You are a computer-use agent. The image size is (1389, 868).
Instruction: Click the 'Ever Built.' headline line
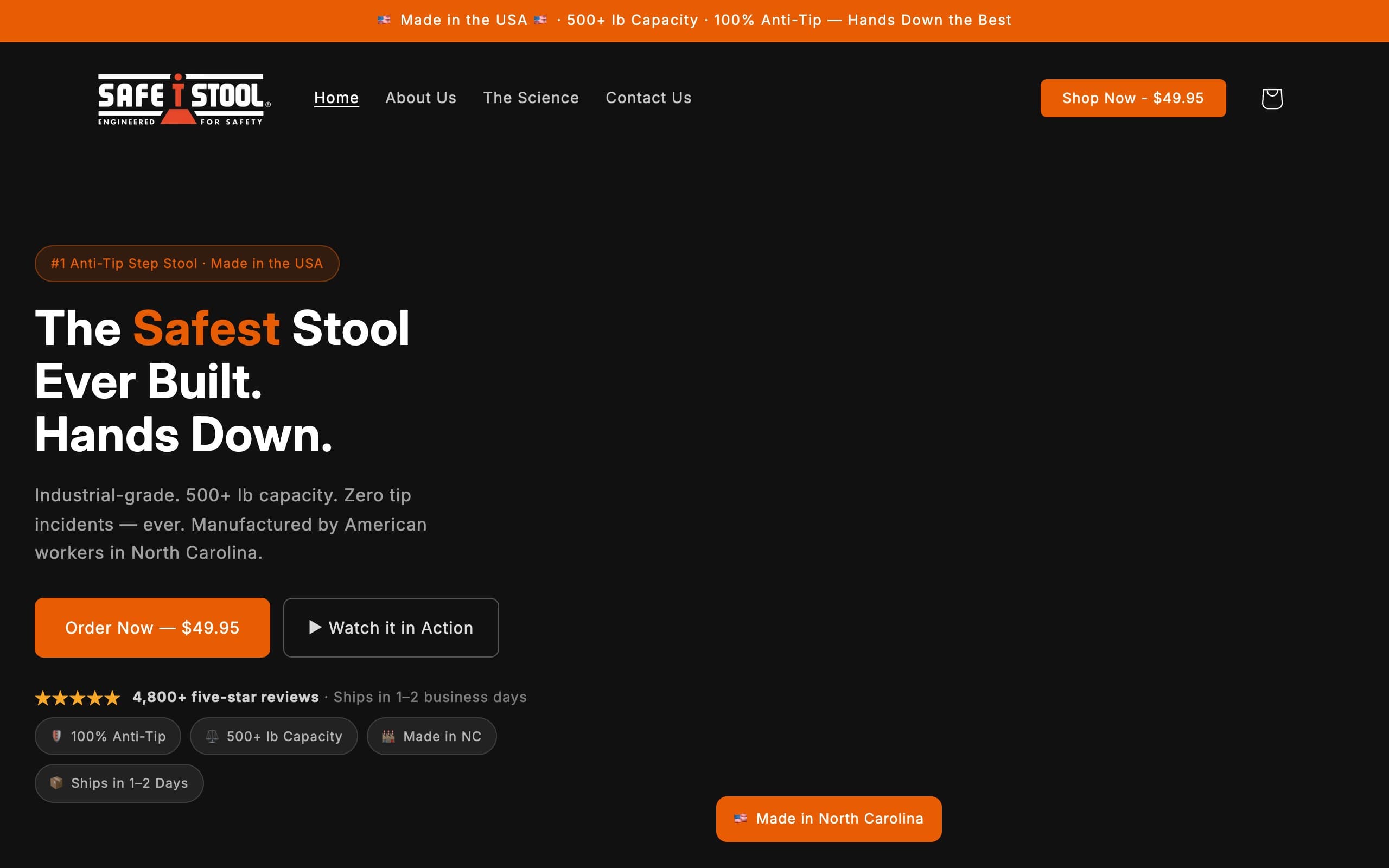pos(149,381)
